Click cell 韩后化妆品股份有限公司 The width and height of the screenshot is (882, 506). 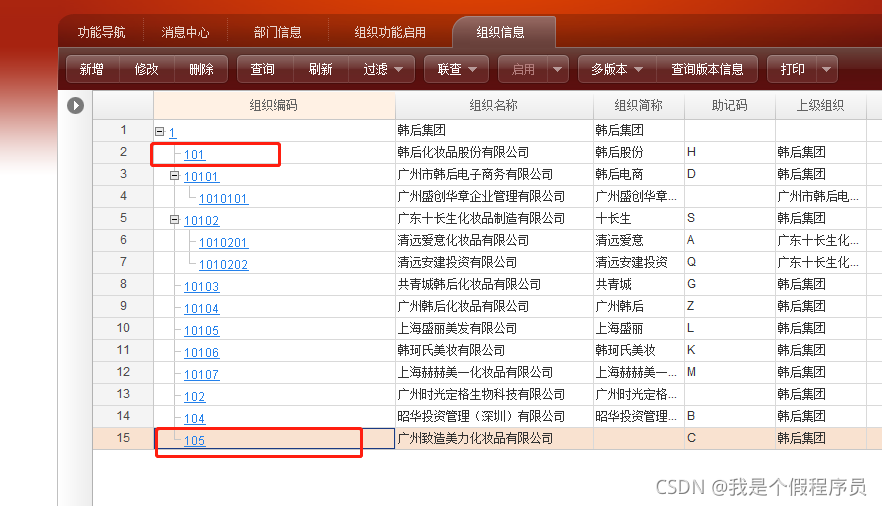[x=494, y=152]
